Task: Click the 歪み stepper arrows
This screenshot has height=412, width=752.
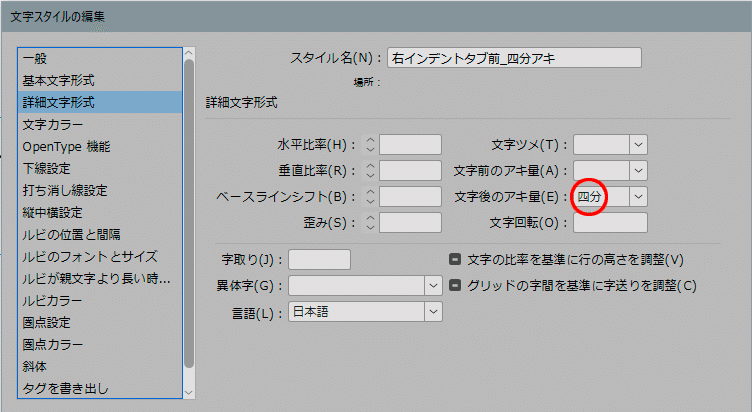Action: coord(370,223)
